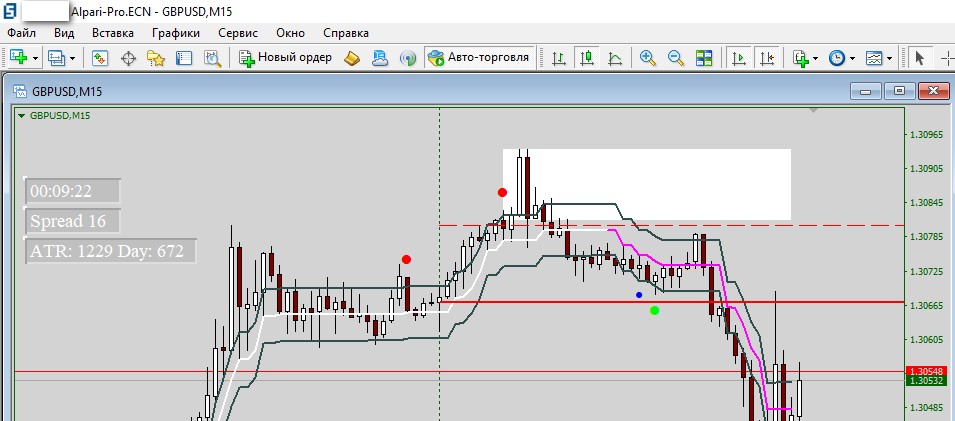Click the GBPUSD,M15 chart window icon
Screen dimensions: 955x421
point(21,92)
